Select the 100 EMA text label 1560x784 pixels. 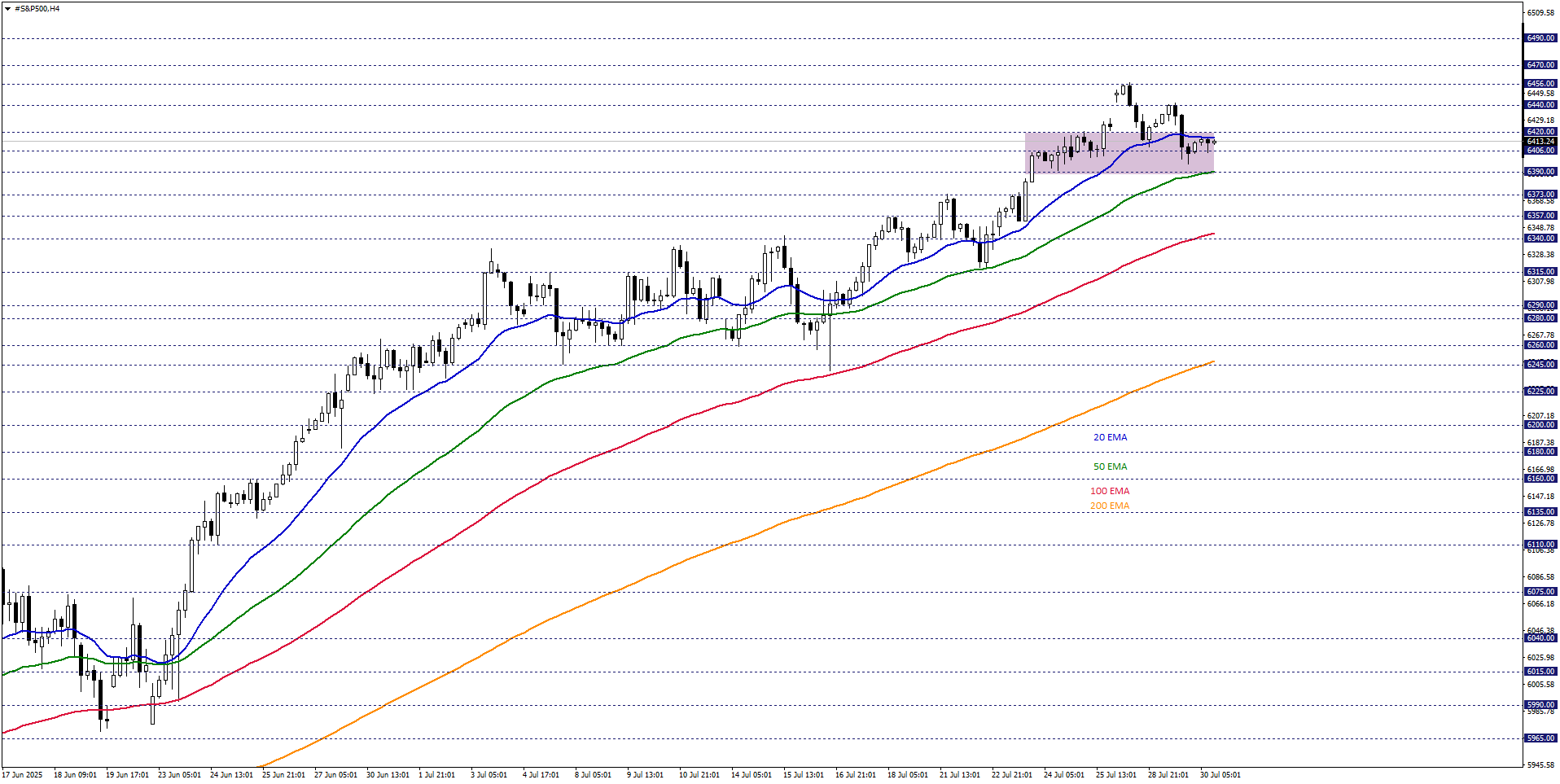(1110, 491)
